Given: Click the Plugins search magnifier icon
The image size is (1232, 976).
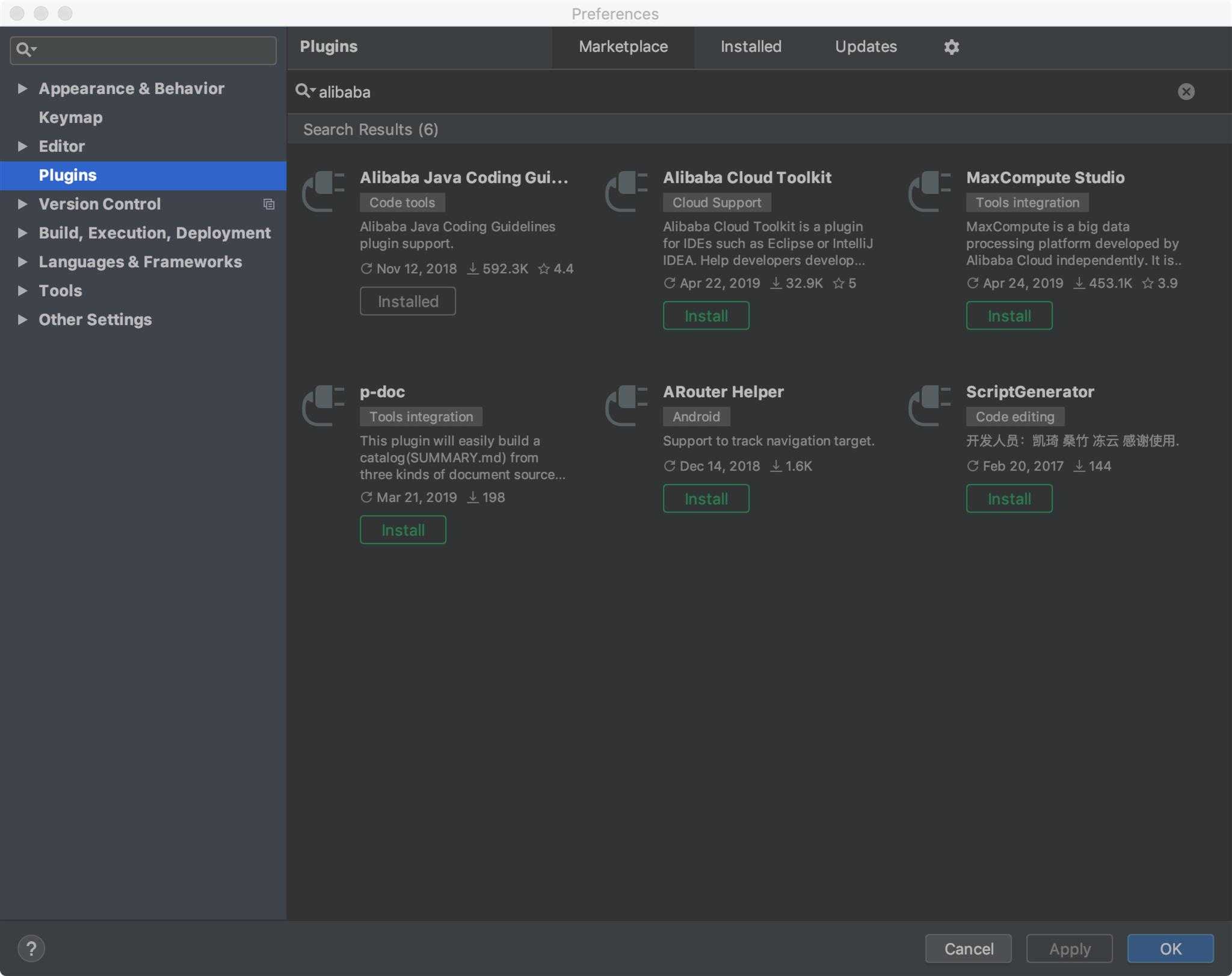Looking at the screenshot, I should tap(306, 91).
